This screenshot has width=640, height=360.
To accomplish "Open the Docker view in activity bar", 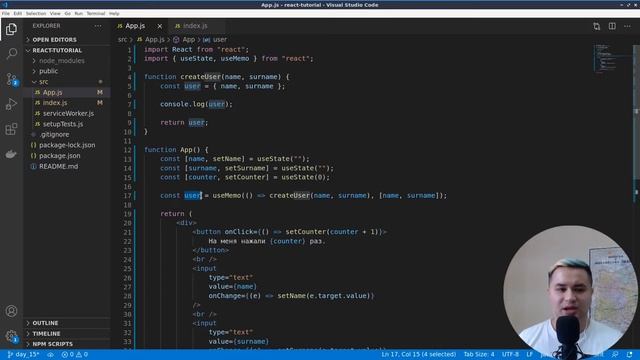I will (11, 154).
